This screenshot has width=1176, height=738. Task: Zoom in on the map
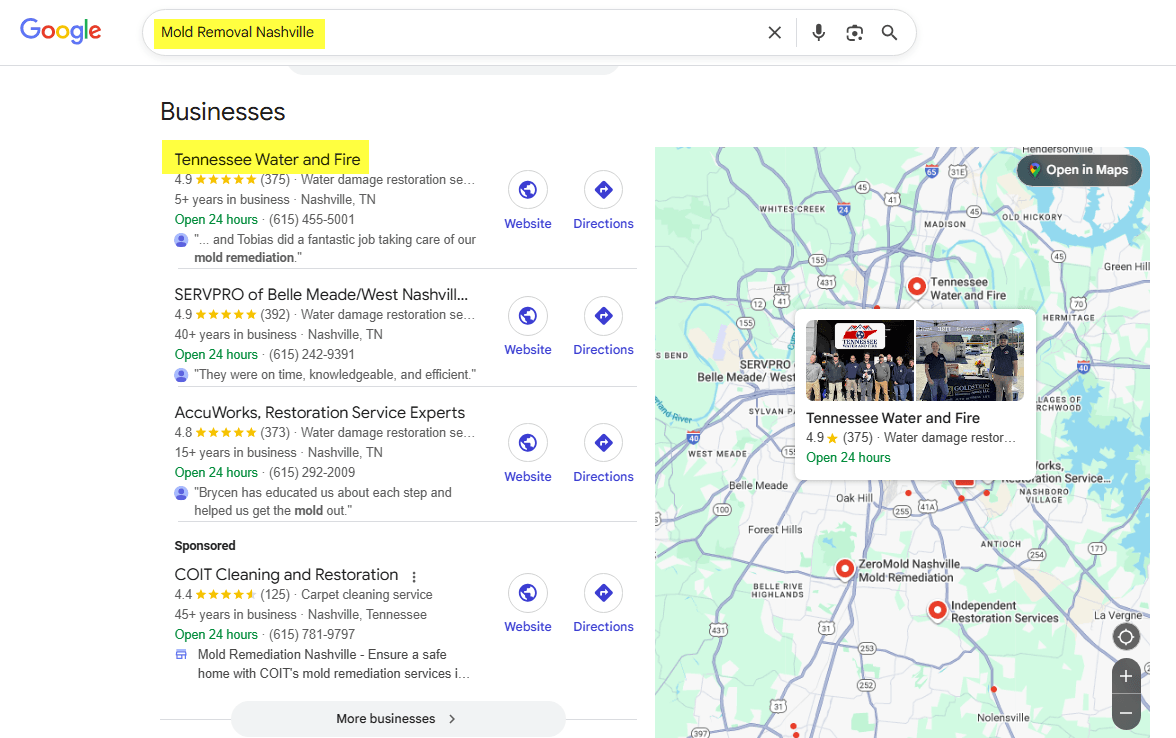[x=1125, y=676]
